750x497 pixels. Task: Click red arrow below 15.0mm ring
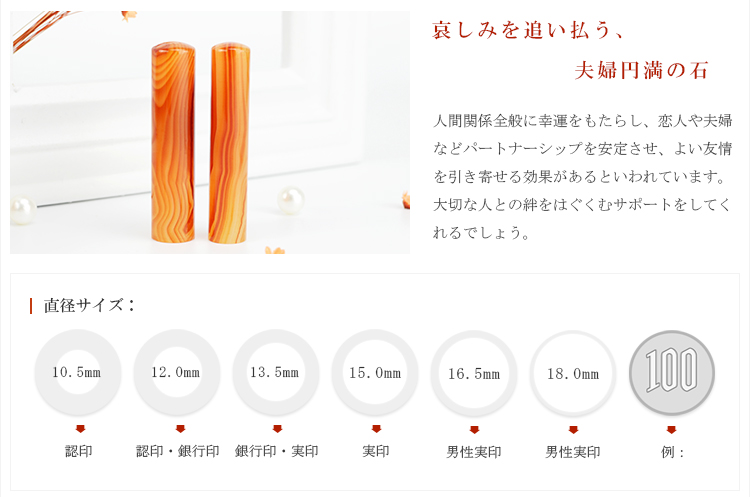coord(376,429)
